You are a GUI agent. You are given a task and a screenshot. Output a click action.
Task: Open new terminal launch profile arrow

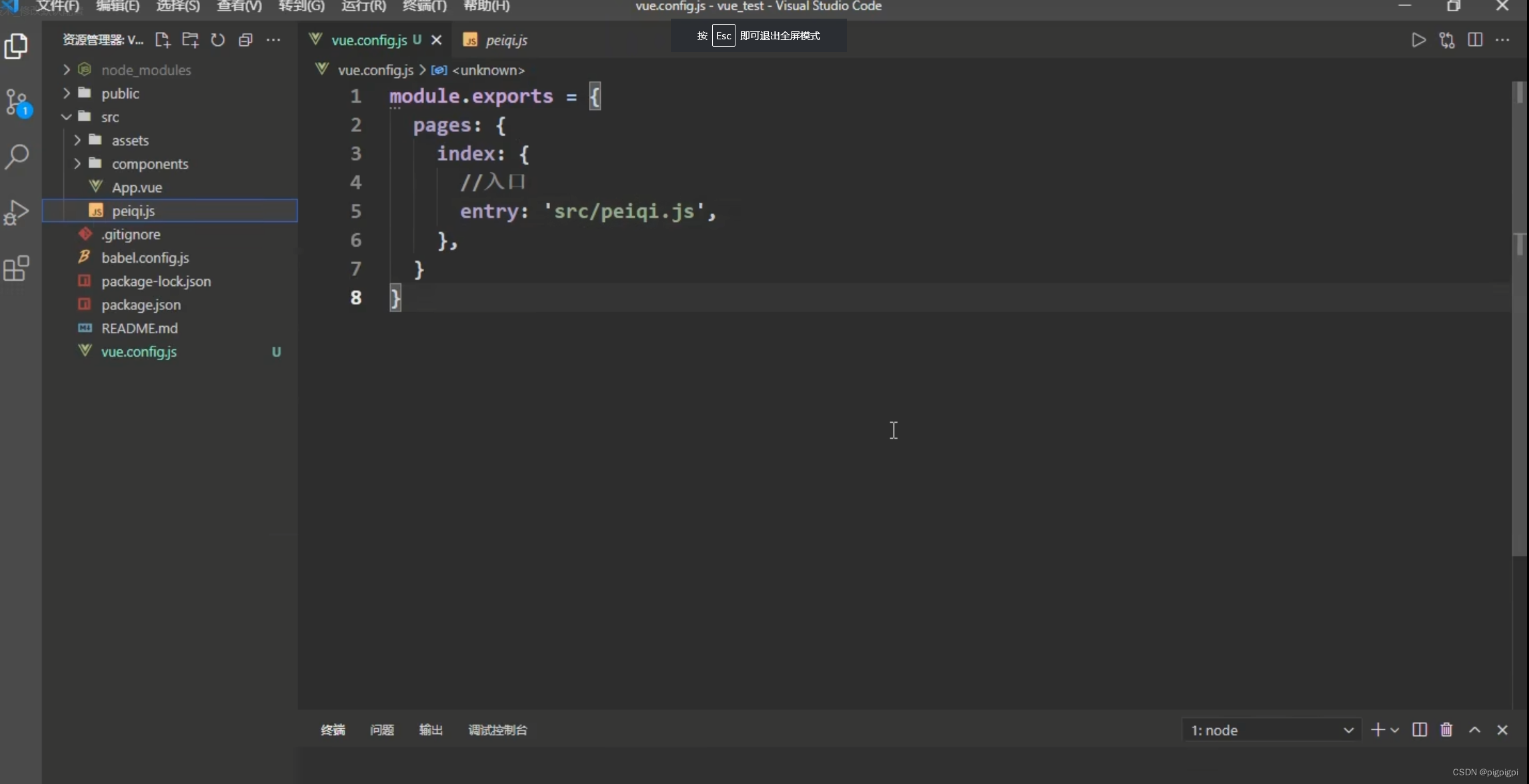tap(1394, 730)
